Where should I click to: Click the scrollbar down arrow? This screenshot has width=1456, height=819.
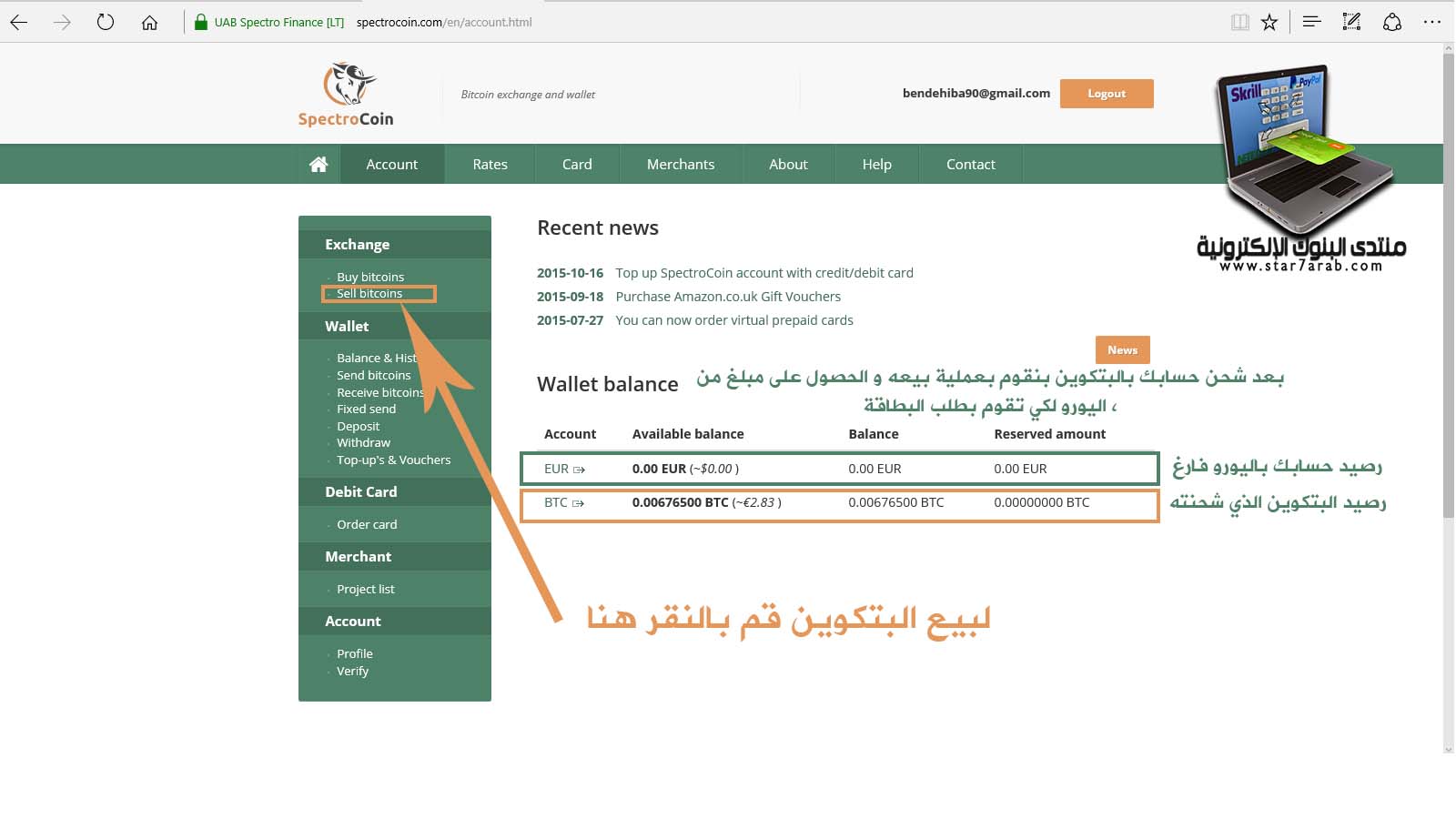(1449, 750)
